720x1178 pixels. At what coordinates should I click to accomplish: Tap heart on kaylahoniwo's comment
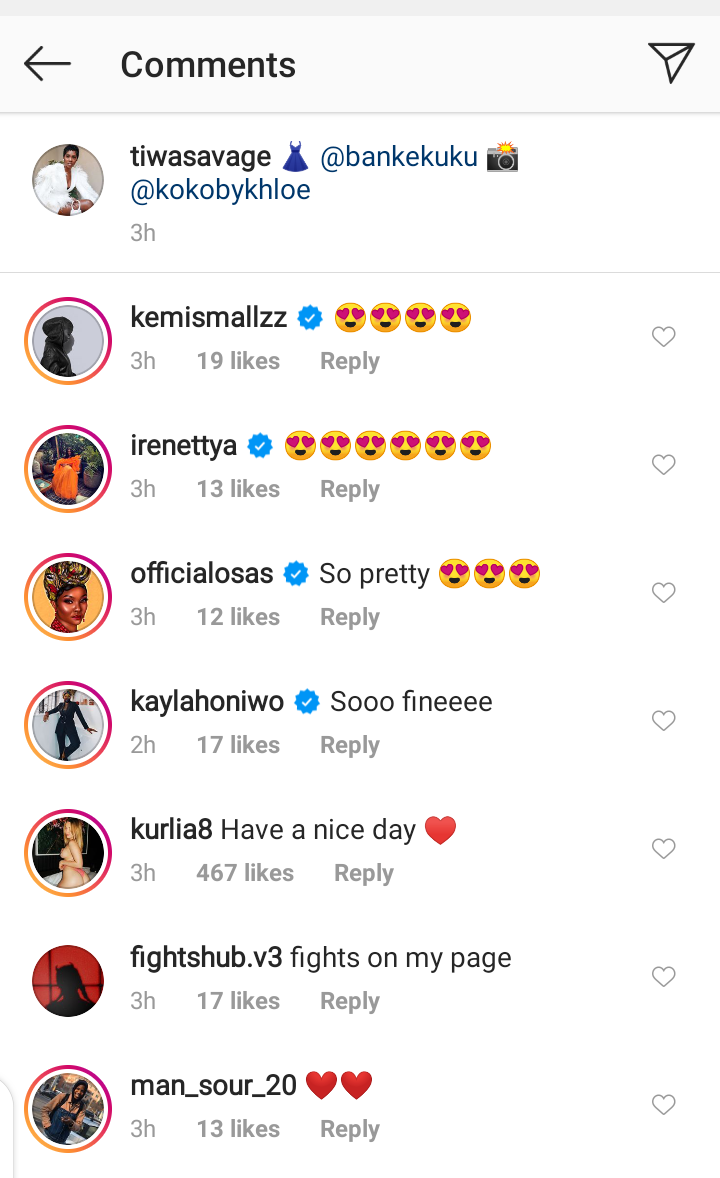pos(664,721)
